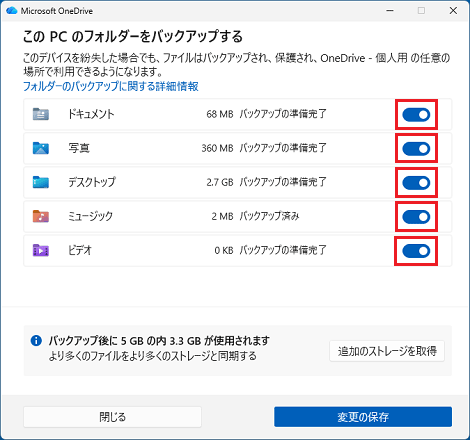Viewport: 470px width, 440px height.
Task: Click the 0 KB size value
Action: click(224, 250)
